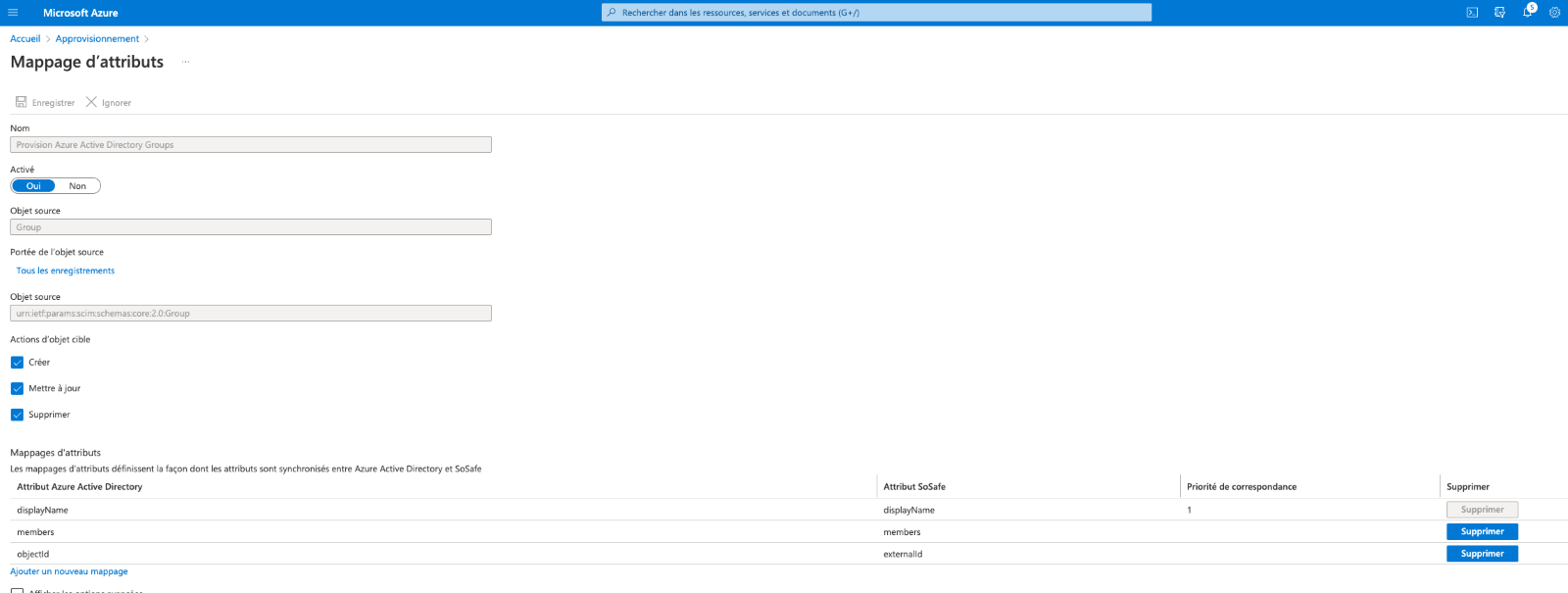Go to Accueil breadcrumb
The height and width of the screenshot is (593, 1568).
(25, 39)
